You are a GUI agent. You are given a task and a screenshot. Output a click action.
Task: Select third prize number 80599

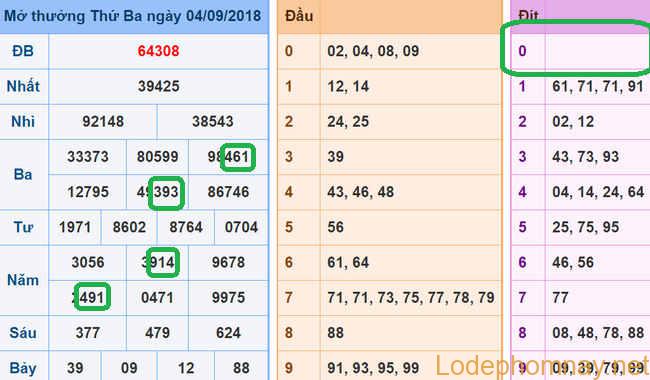click(158, 157)
